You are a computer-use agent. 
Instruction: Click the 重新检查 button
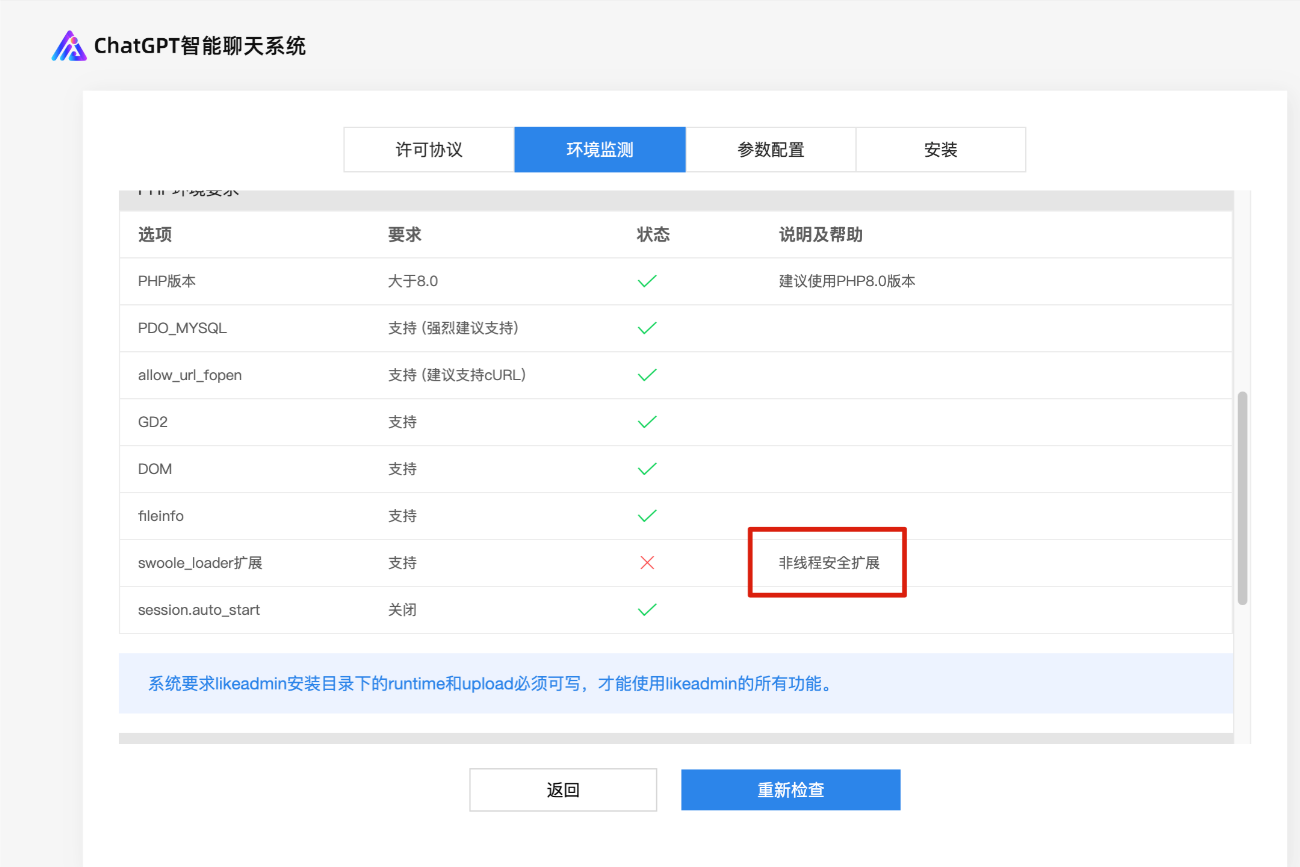pos(791,790)
